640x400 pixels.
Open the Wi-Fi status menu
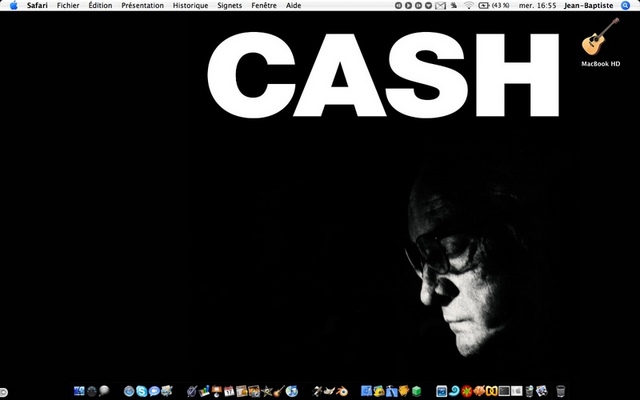[469, 5]
